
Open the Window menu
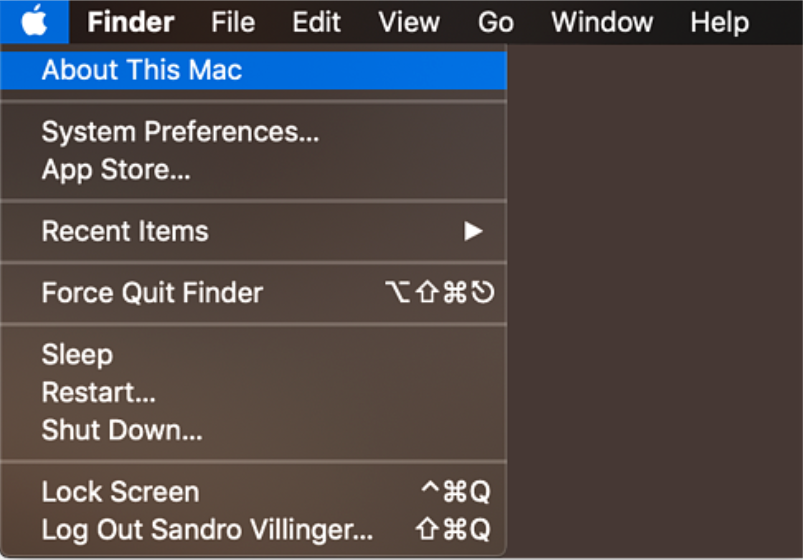(601, 22)
